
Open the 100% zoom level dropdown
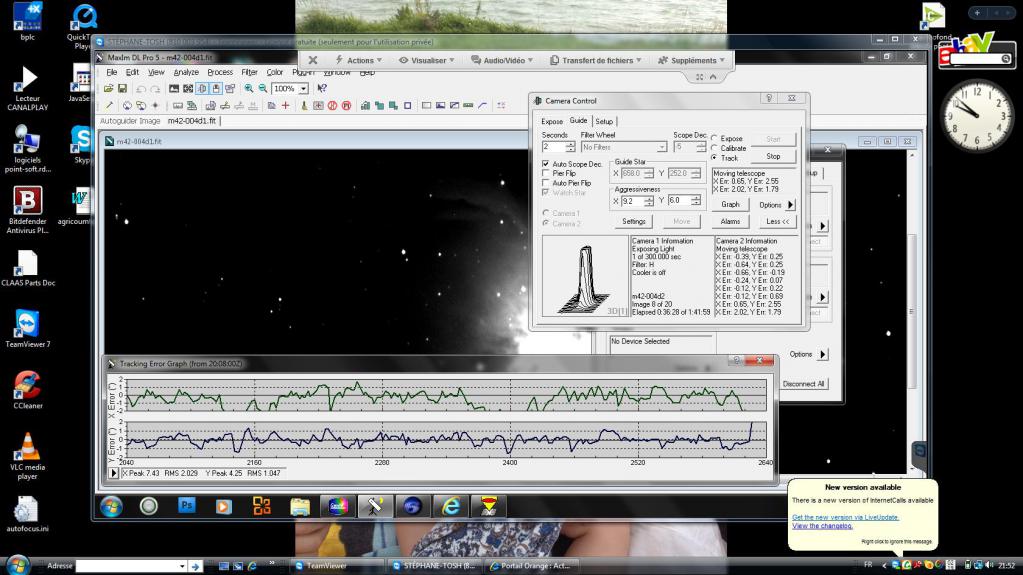click(x=304, y=89)
